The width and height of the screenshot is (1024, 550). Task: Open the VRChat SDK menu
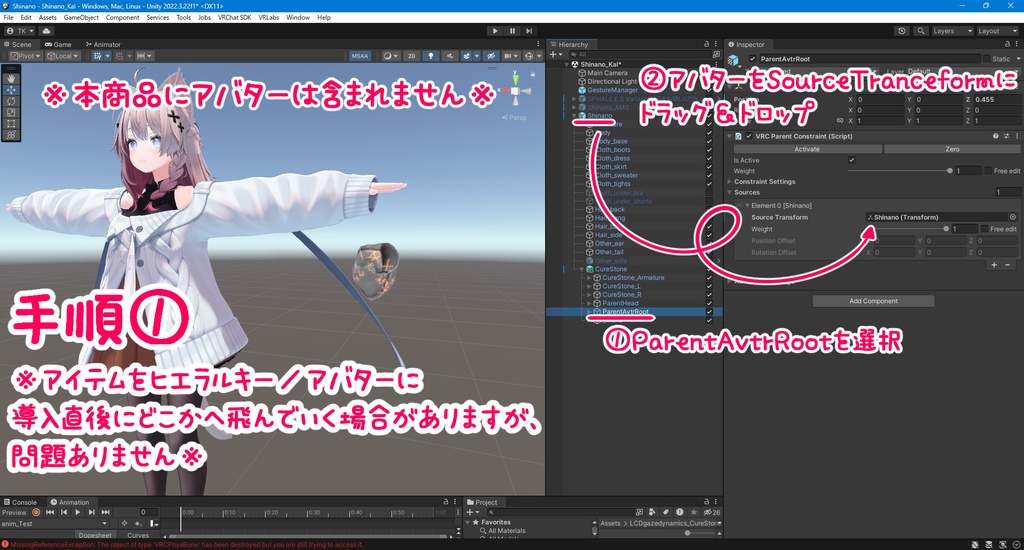(234, 18)
